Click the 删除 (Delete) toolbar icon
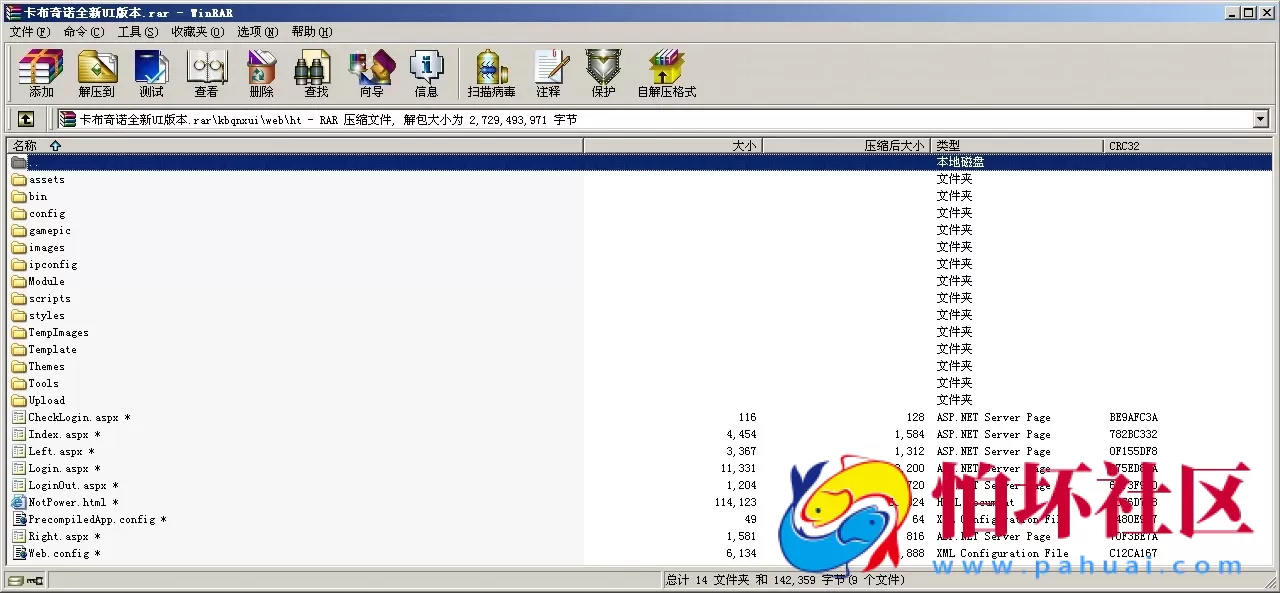 (x=261, y=70)
